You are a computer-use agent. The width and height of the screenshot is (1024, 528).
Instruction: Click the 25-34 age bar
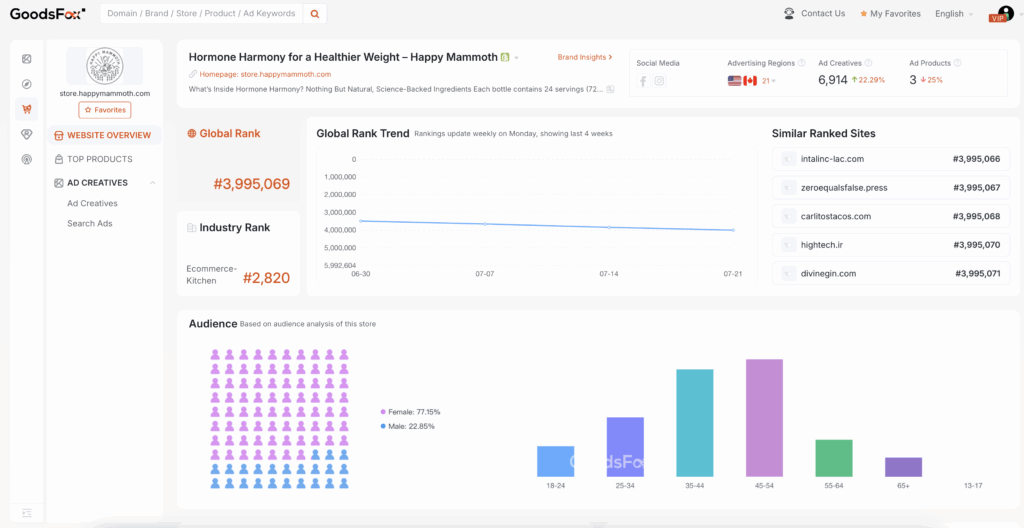pos(625,447)
